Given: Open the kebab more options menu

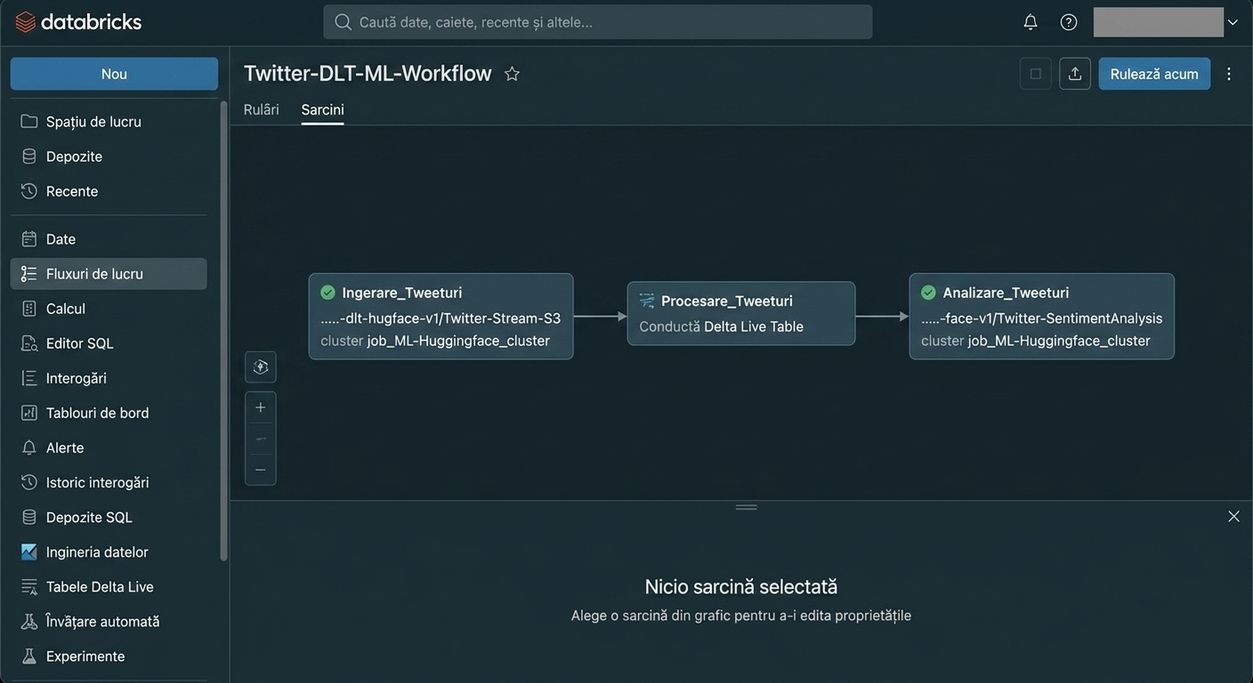Looking at the screenshot, I should [1229, 73].
